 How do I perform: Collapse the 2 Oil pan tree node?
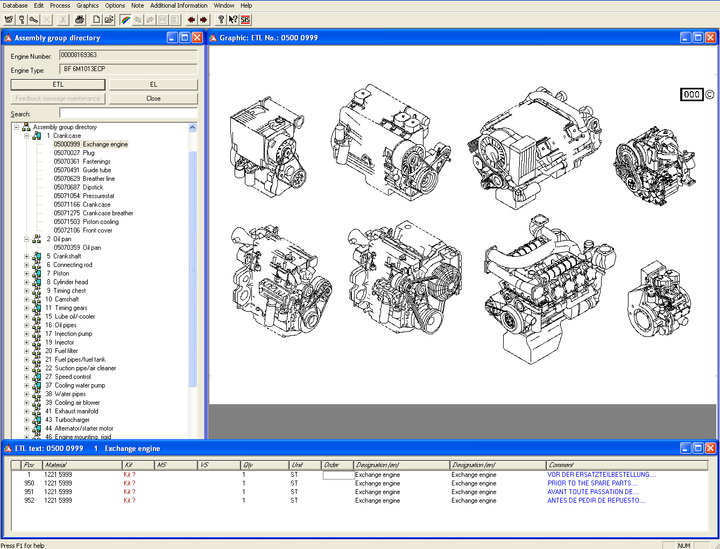pyautogui.click(x=27, y=239)
